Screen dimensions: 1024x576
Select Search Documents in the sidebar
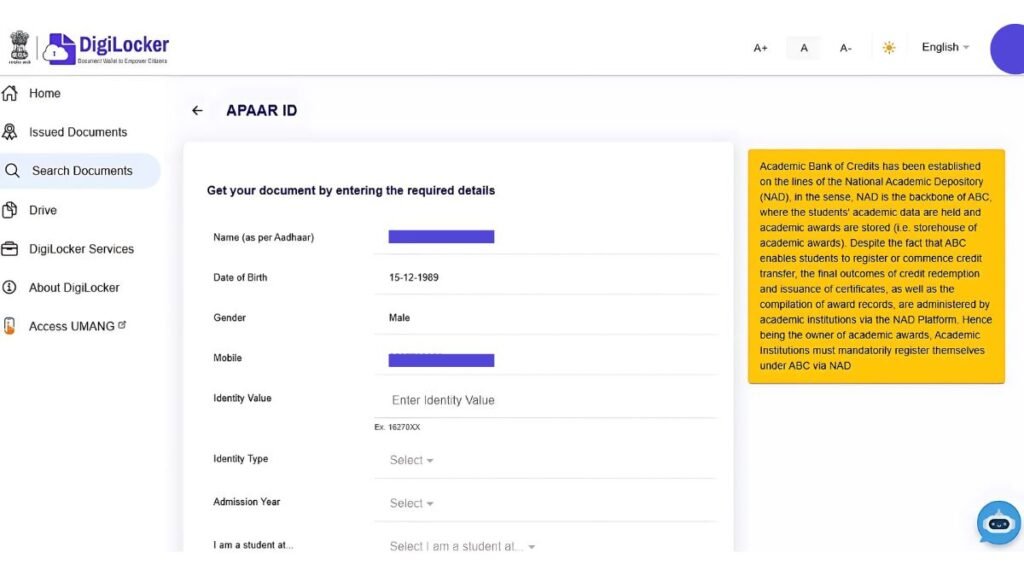tap(80, 171)
